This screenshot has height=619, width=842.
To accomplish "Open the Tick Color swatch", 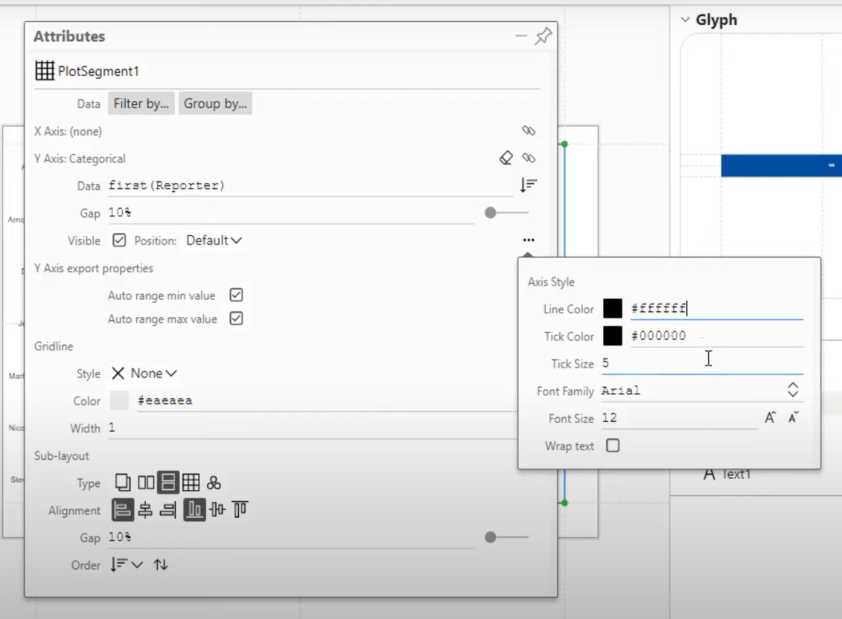I will coord(613,336).
